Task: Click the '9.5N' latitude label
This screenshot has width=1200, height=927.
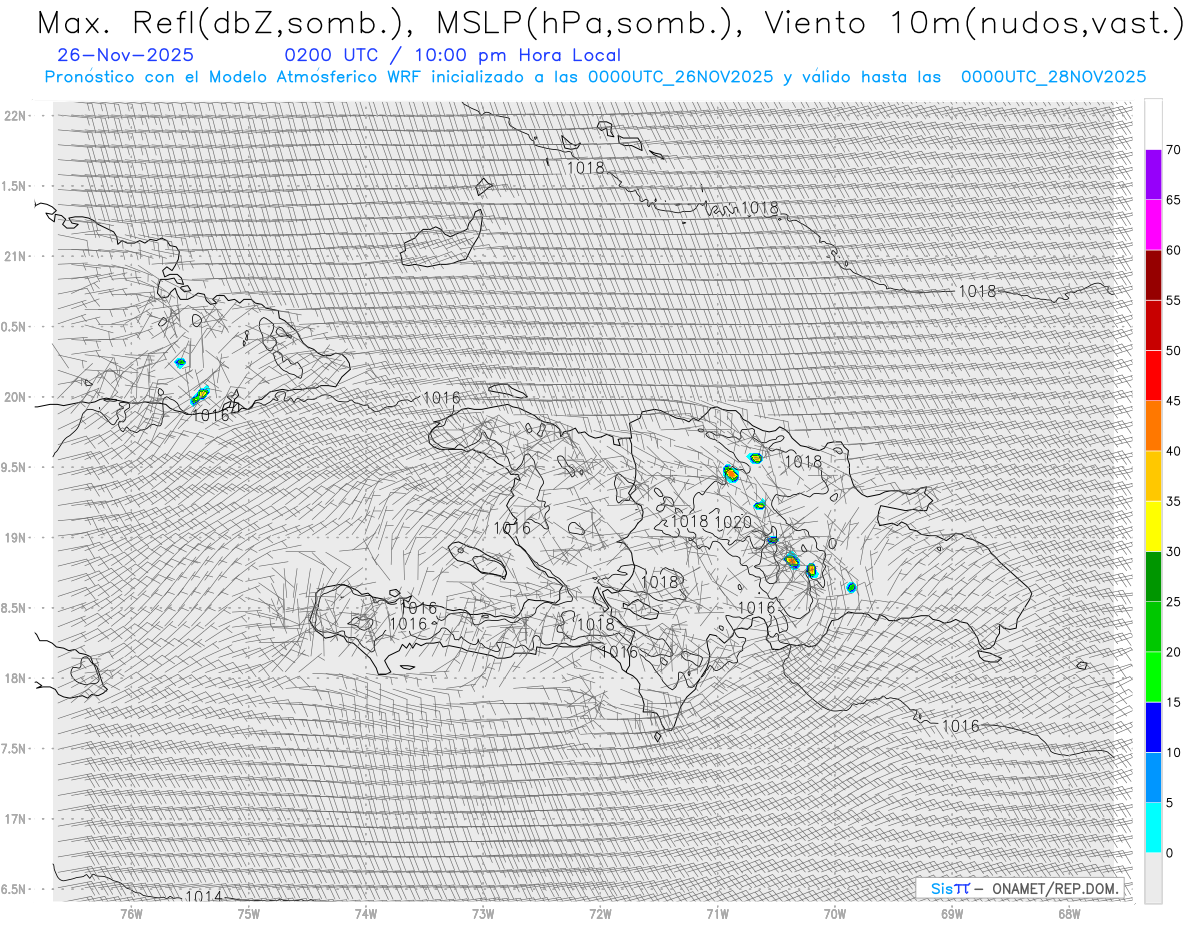Action: click(14, 467)
